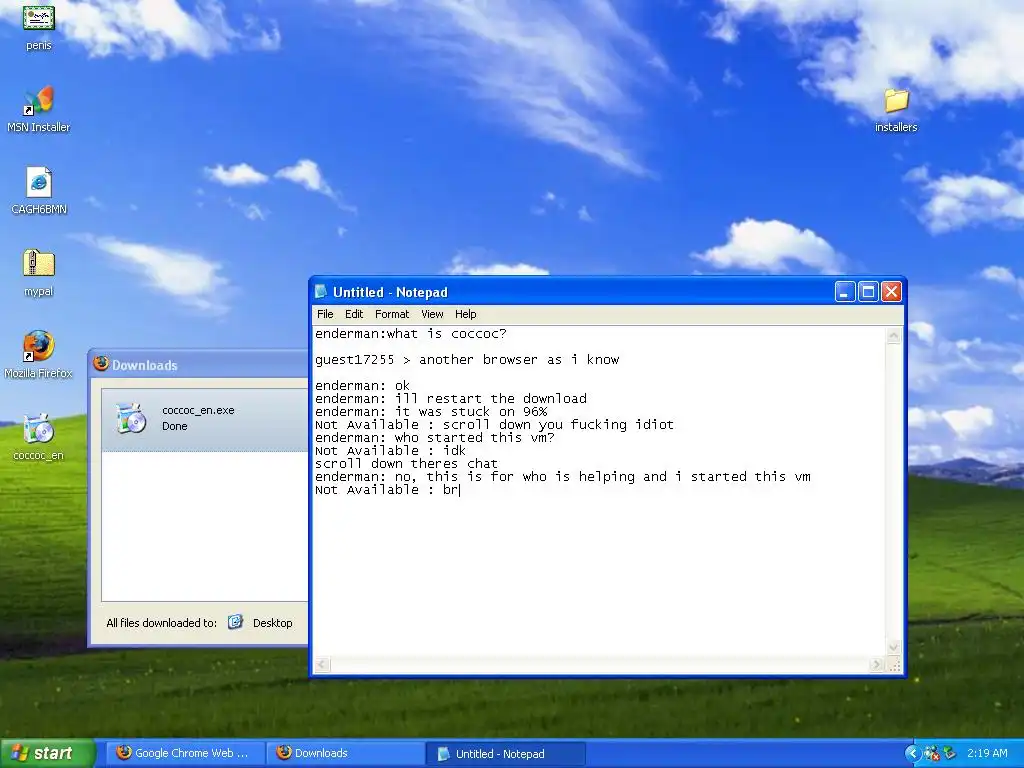
Task: Click the line 'guest17255 > another browser as i know'
Action: click(467, 360)
